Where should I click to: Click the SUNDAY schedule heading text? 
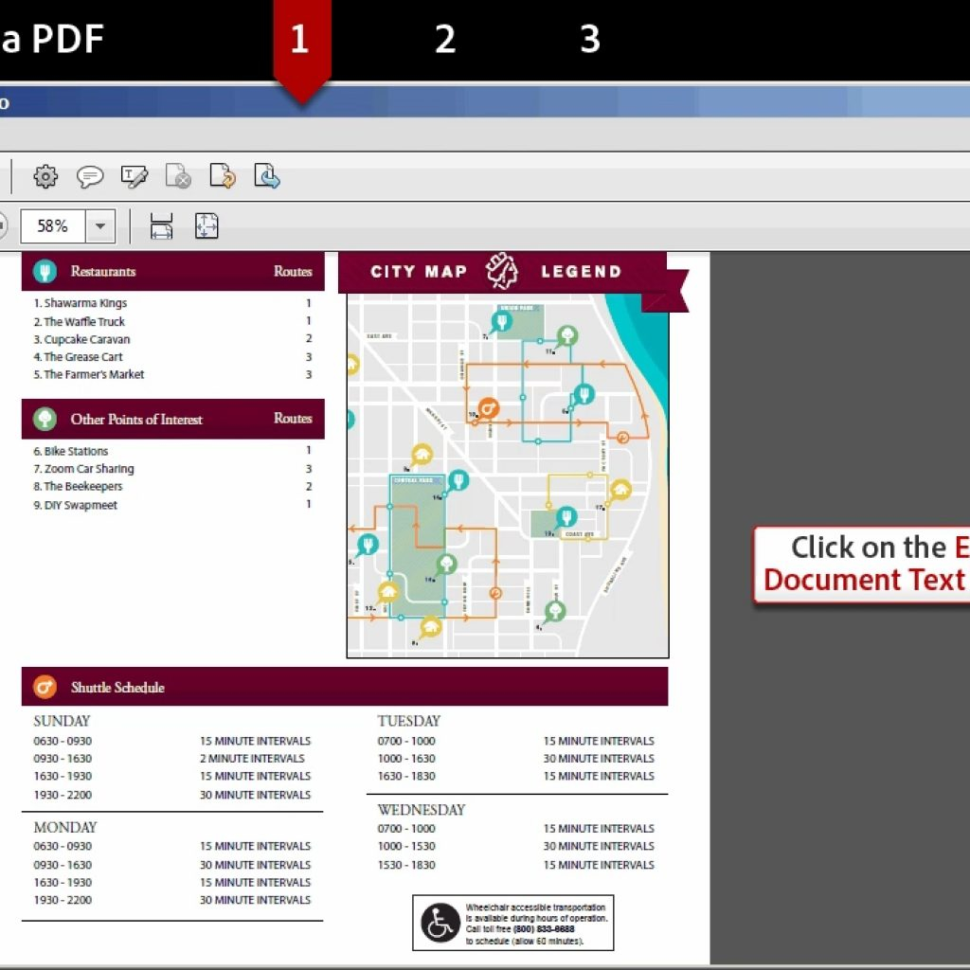pos(62,721)
